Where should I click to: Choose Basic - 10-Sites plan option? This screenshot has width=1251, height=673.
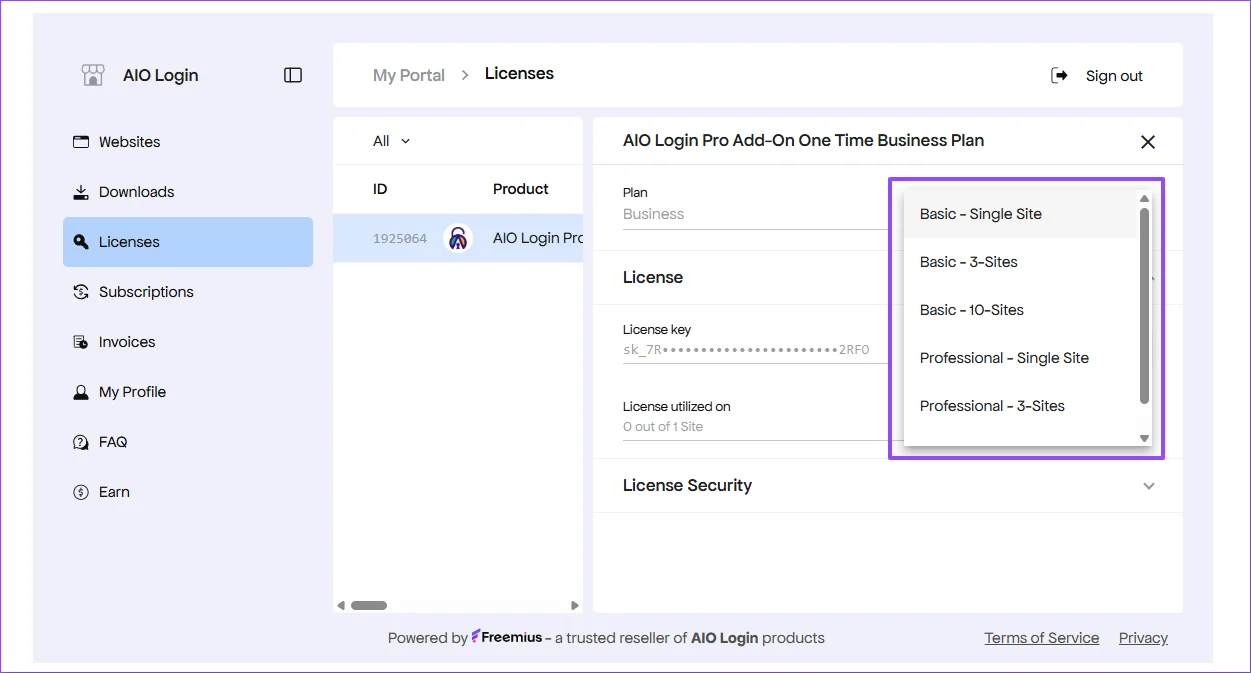click(1021, 310)
